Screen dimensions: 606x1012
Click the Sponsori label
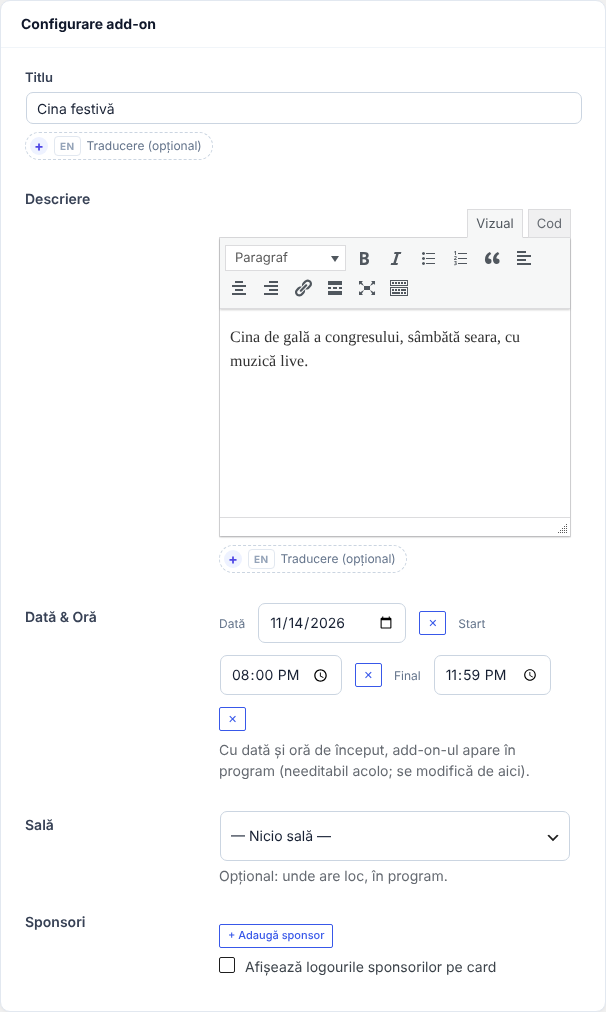[56, 922]
